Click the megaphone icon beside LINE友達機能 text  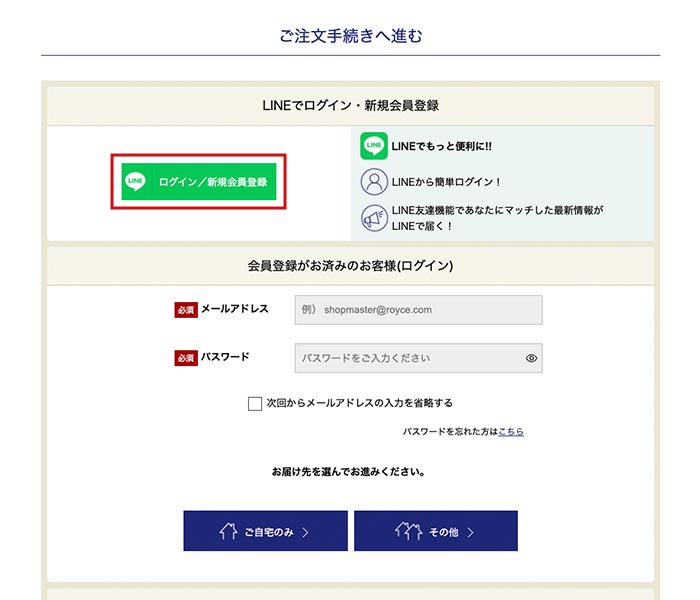(x=374, y=218)
